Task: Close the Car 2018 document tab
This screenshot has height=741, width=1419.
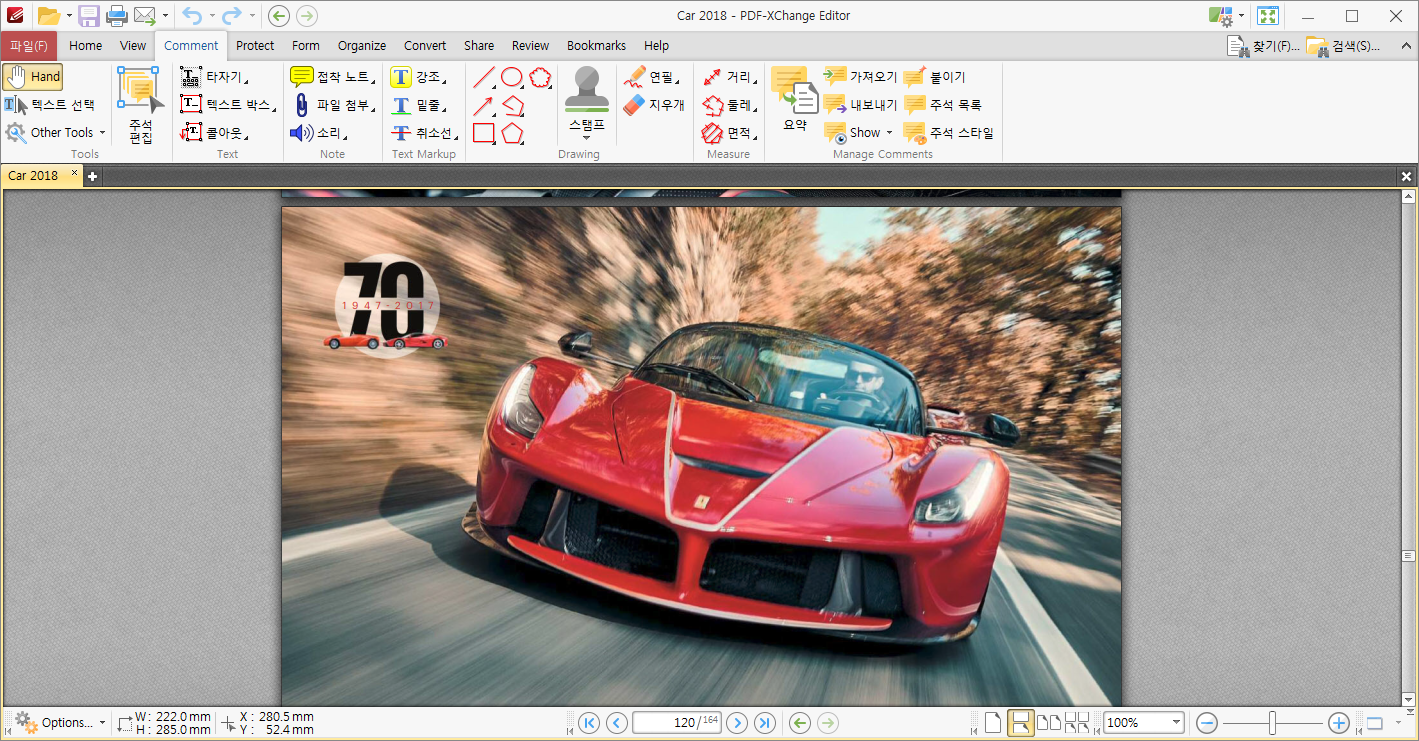Action: click(x=73, y=172)
